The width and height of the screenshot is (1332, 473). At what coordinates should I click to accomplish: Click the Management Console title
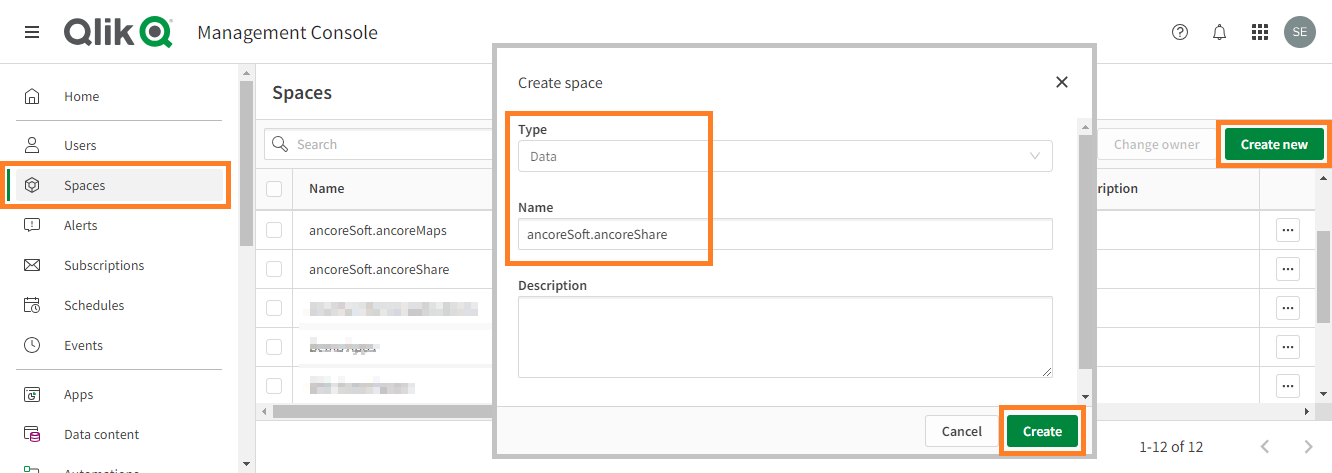pos(288,32)
